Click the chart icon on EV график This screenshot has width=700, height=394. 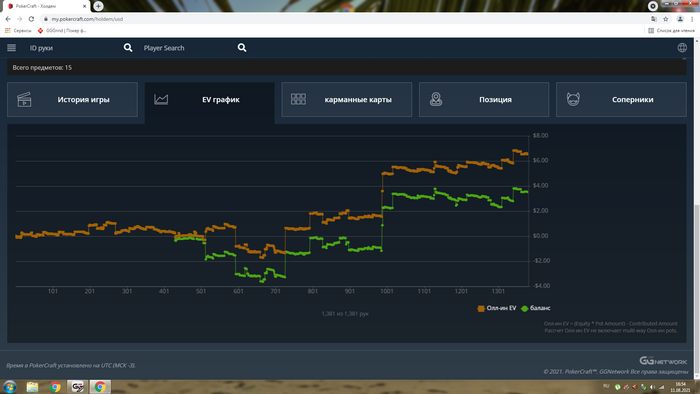[x=161, y=99]
